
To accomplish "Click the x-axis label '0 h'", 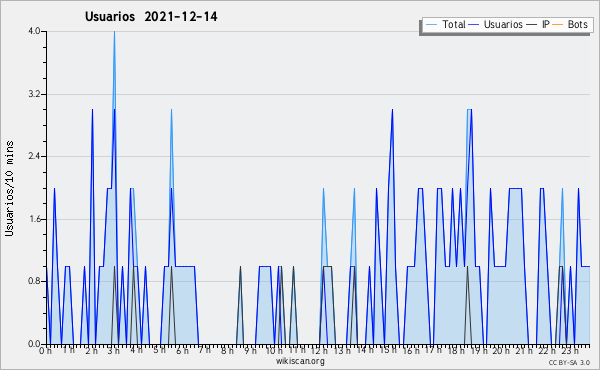I will tap(46, 351).
